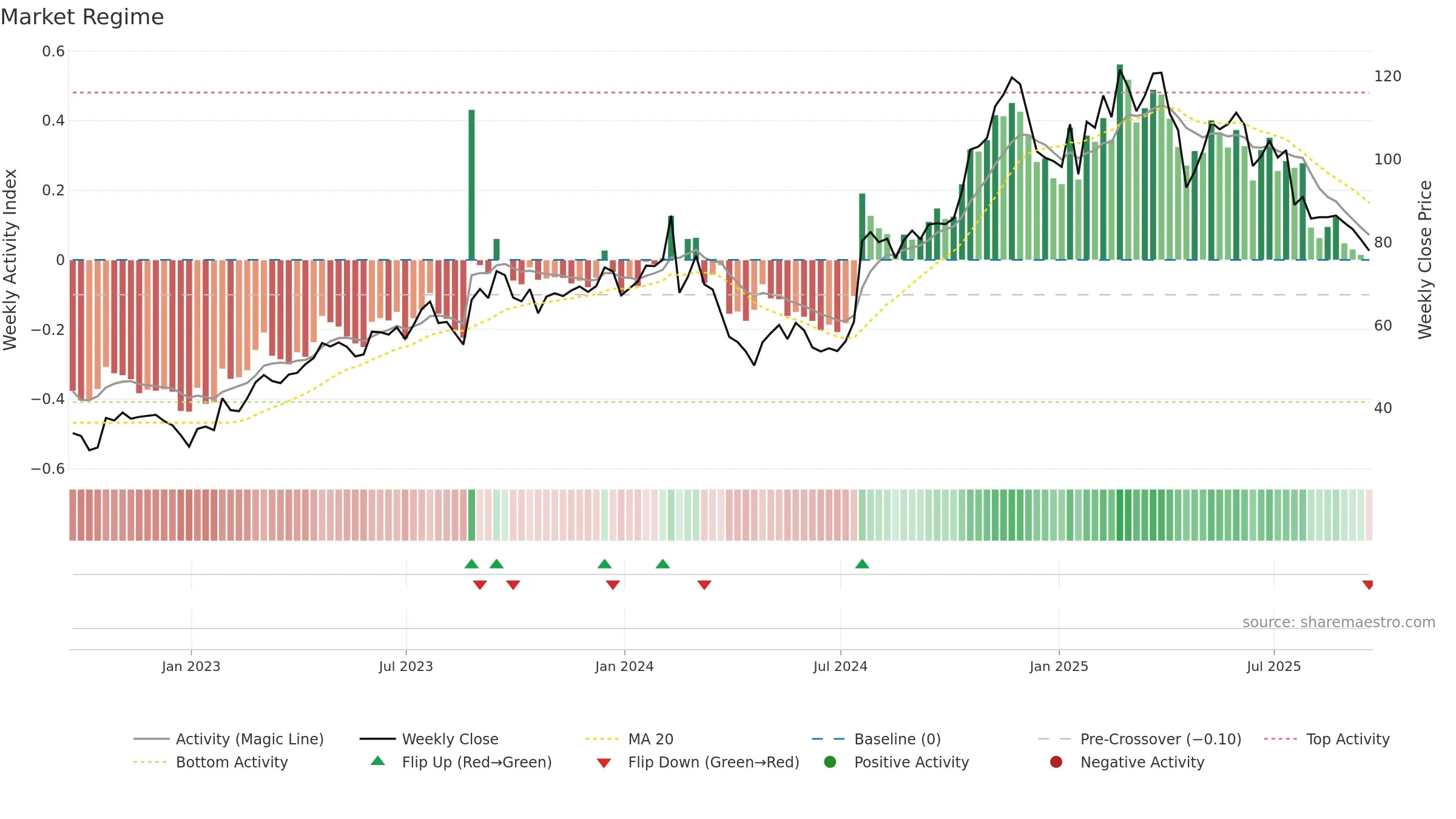Click the Flip Up triangle at Jul 2024
This screenshot has width=1456, height=819.
862,564
